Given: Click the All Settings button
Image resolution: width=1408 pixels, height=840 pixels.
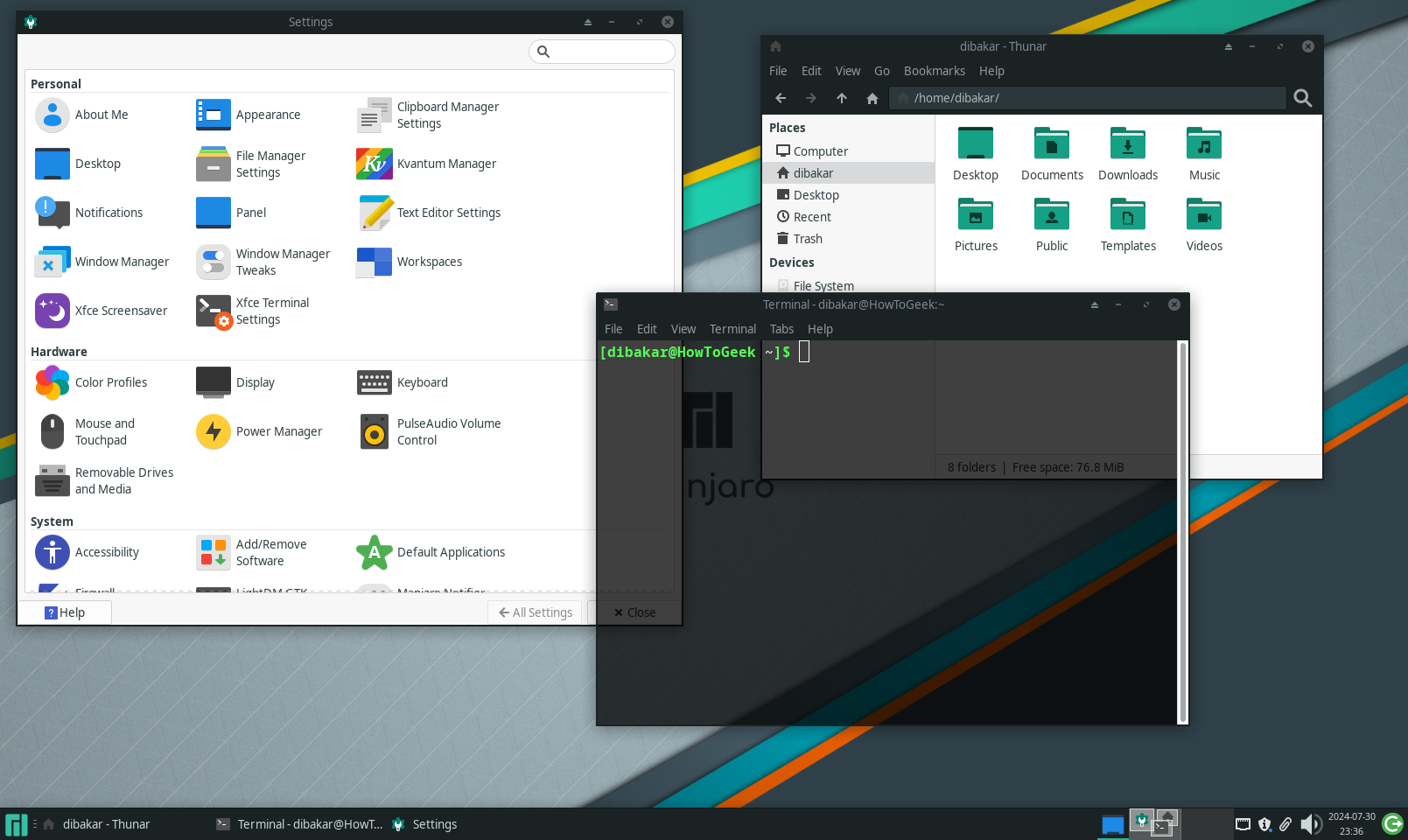Looking at the screenshot, I should click(x=535, y=612).
